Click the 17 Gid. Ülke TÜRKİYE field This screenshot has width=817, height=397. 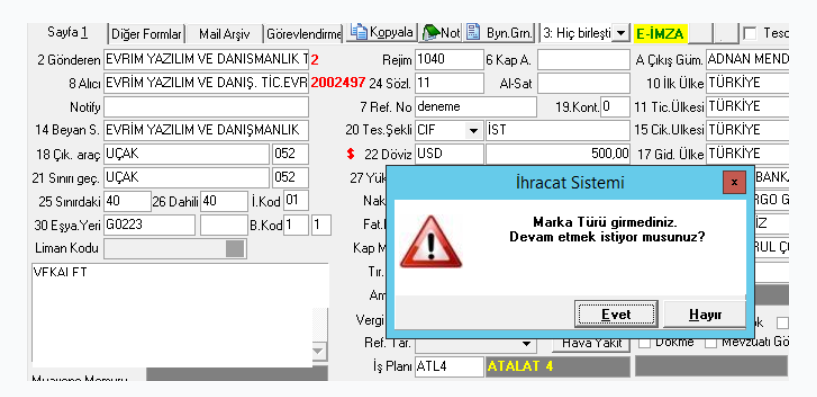pyautogui.click(x=747, y=154)
